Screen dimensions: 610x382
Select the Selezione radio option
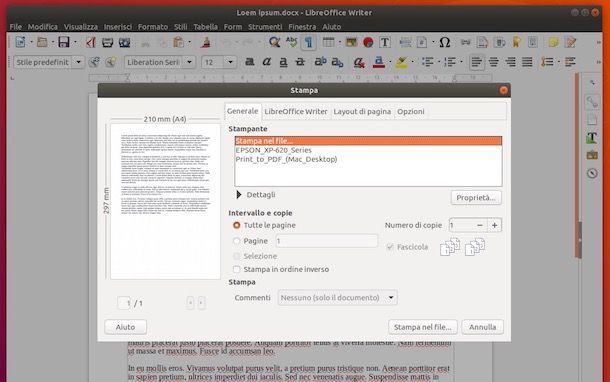(x=236, y=256)
